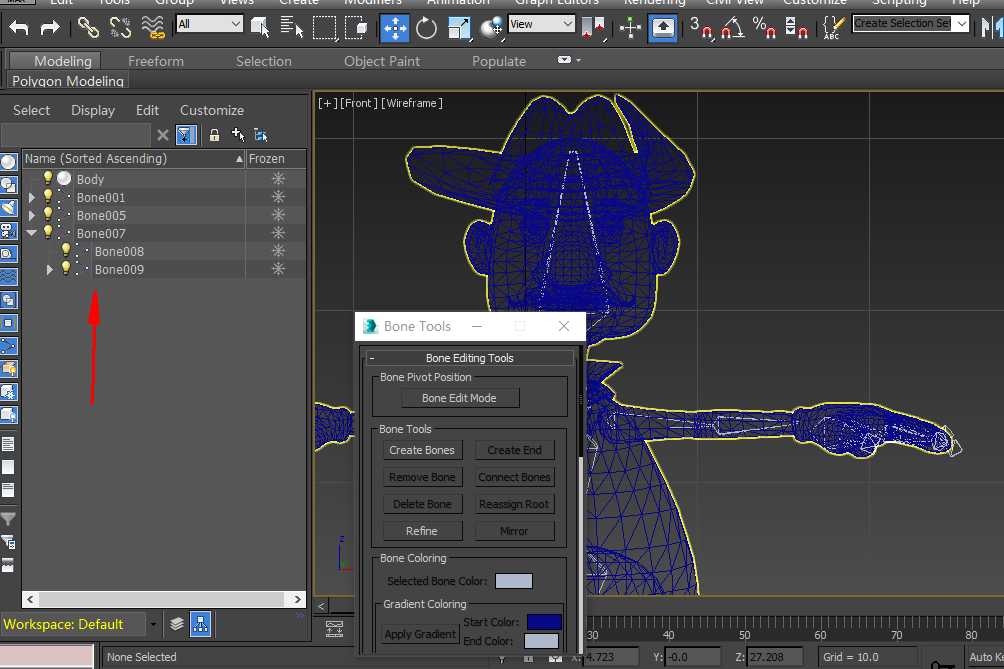
Task: Switch to the Freeform ribbon tab
Action: [x=156, y=61]
